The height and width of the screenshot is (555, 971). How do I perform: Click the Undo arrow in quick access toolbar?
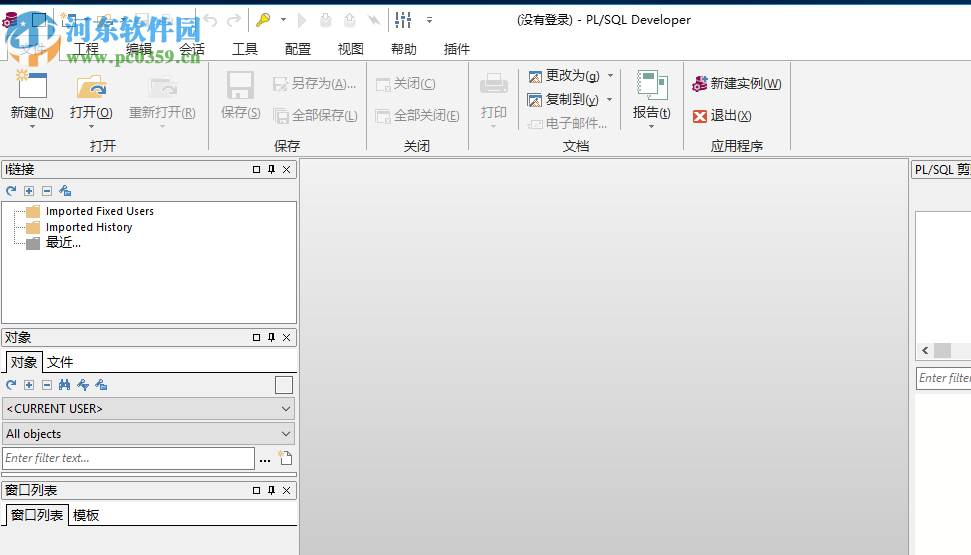(x=211, y=20)
